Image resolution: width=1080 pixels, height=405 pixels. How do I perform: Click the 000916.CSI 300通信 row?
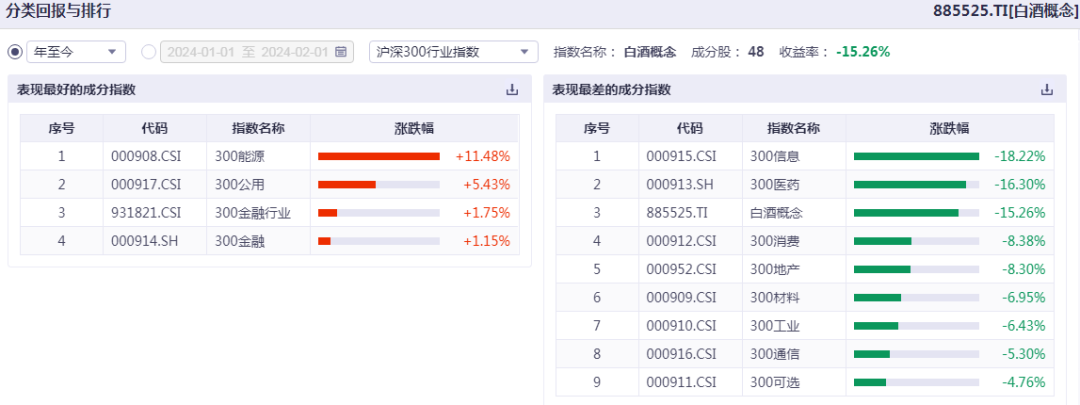coord(805,354)
